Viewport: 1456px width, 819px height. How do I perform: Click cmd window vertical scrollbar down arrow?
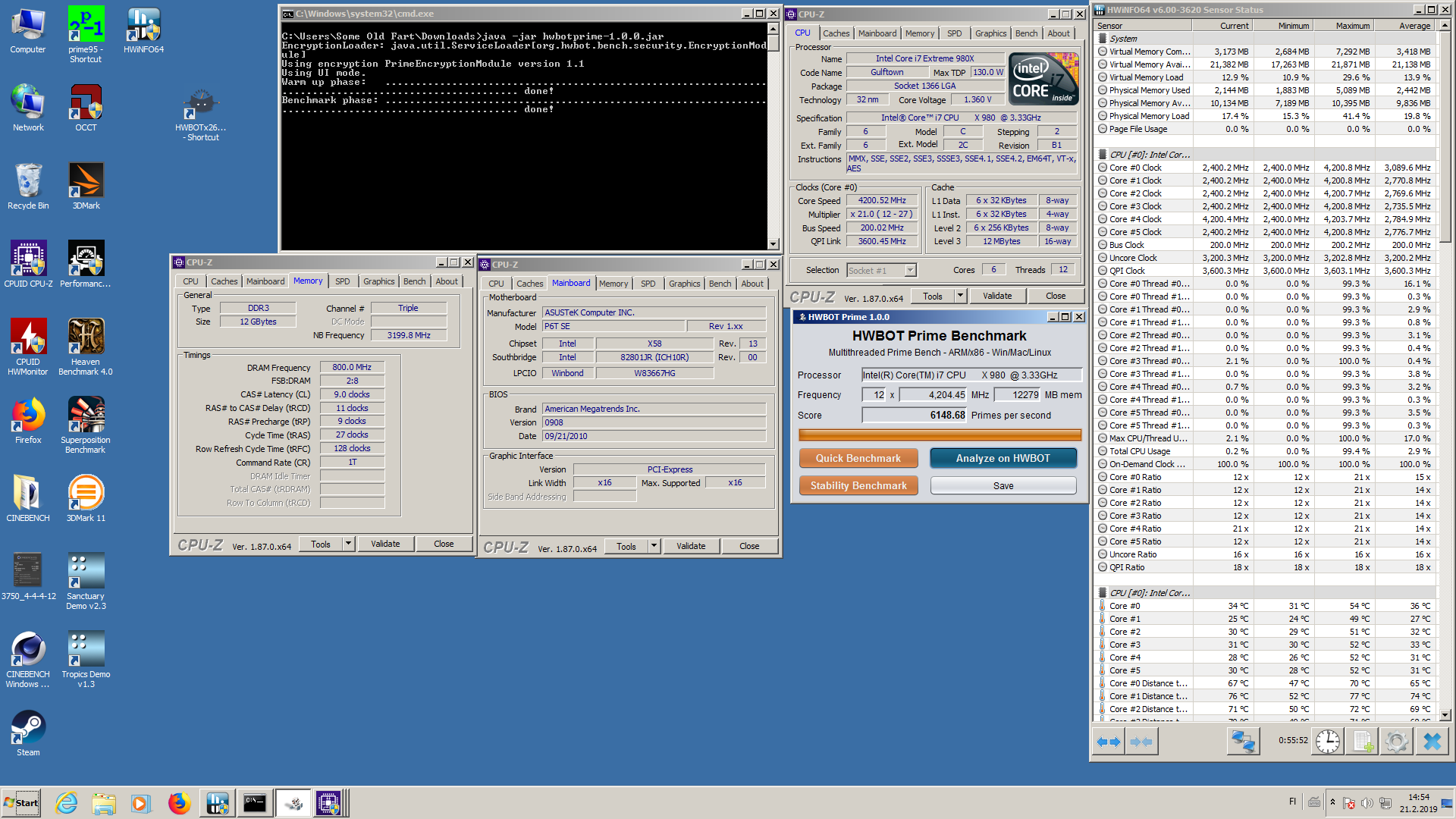coord(773,244)
